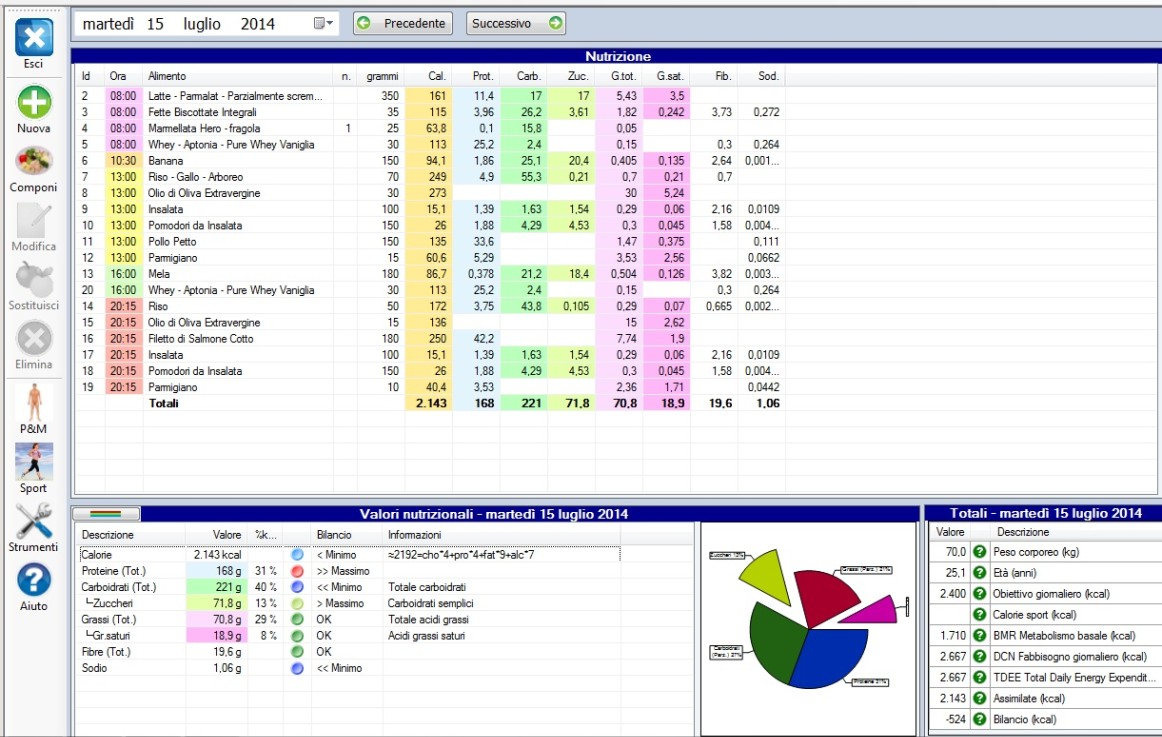
Task: Go to next day with Successivo
Action: 515,23
